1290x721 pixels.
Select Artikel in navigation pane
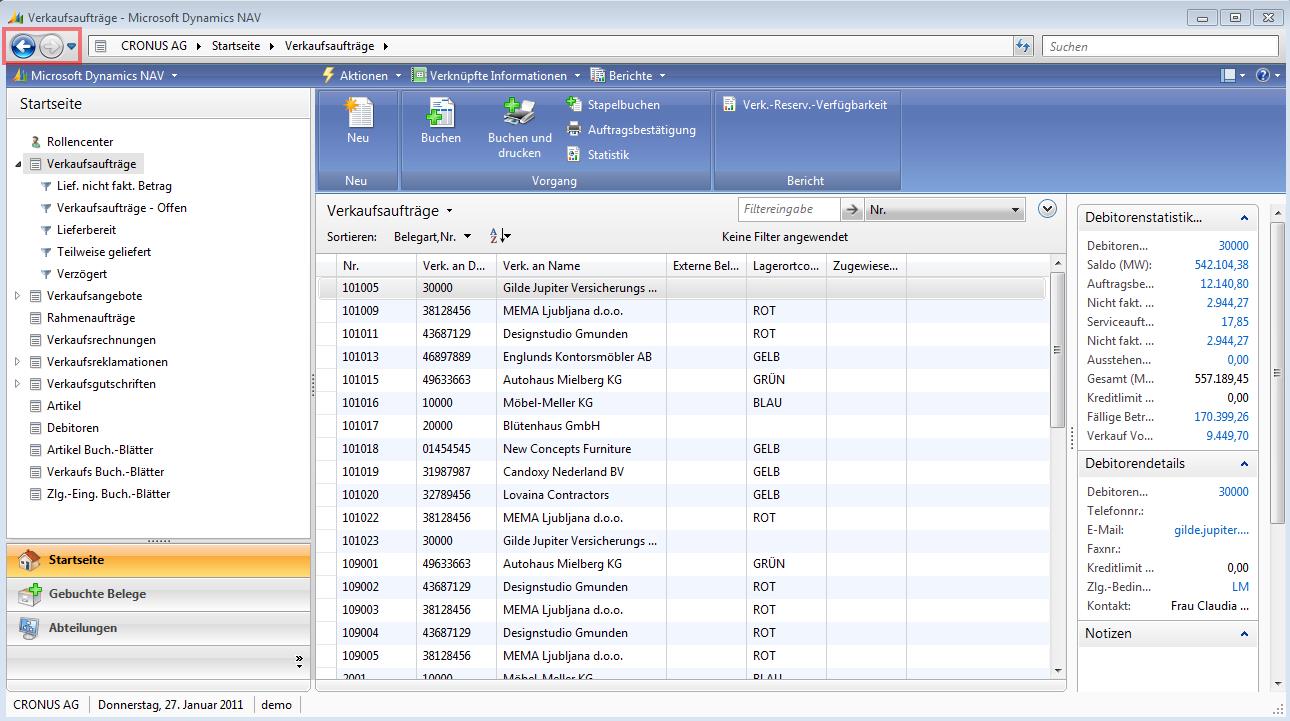(64, 406)
